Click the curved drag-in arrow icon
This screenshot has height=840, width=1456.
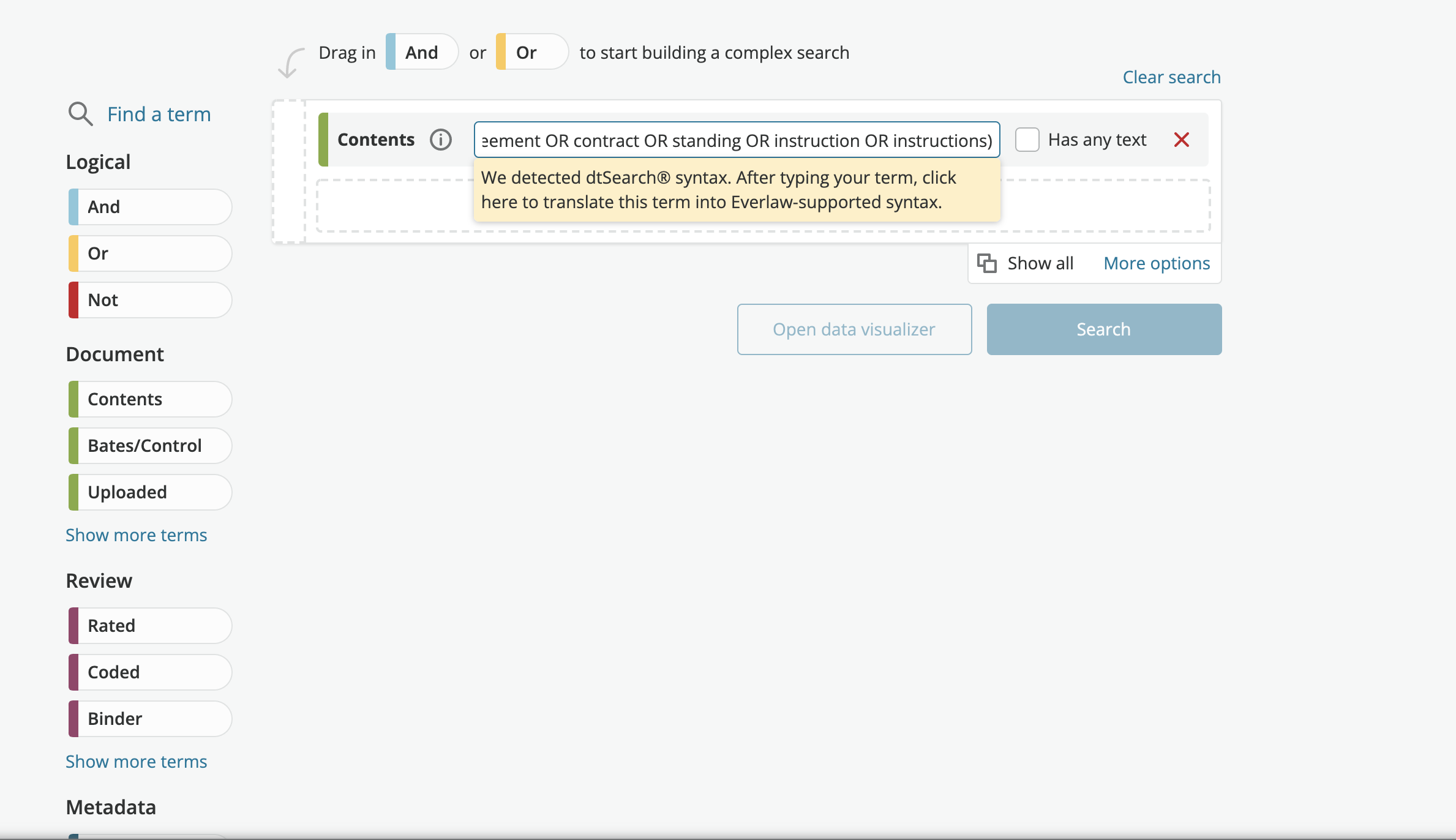click(291, 63)
